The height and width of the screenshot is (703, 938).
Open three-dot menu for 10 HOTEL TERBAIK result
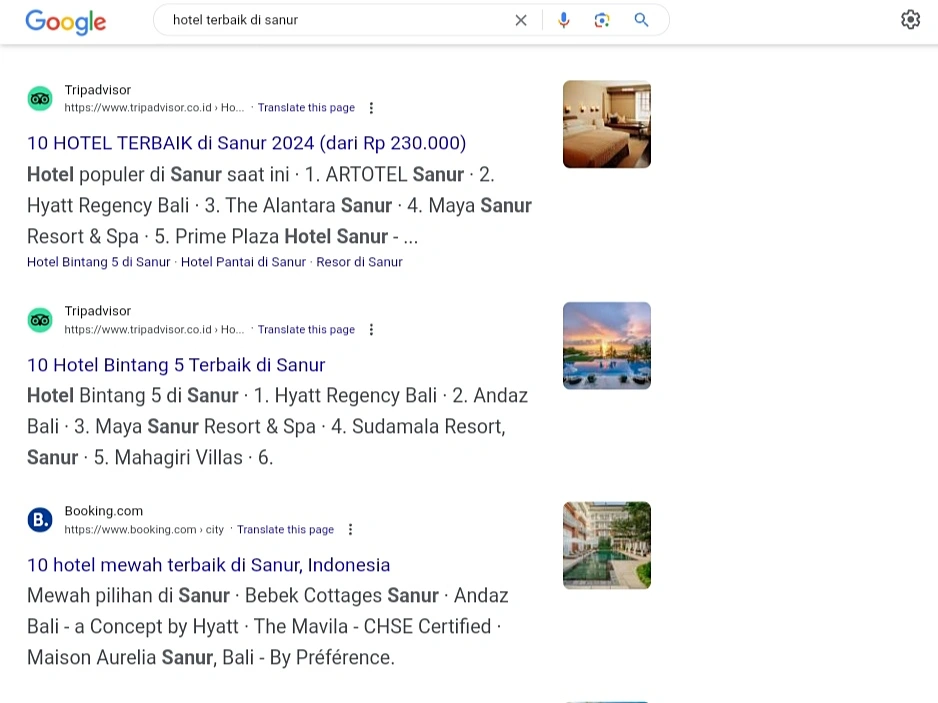pyautogui.click(x=371, y=108)
